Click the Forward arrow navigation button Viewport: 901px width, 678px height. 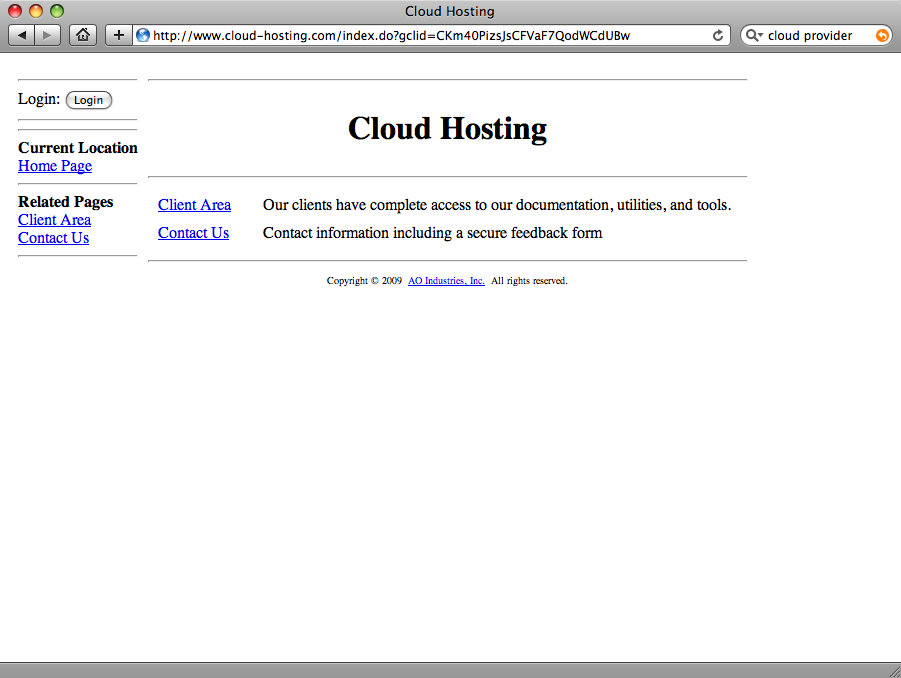pos(48,35)
